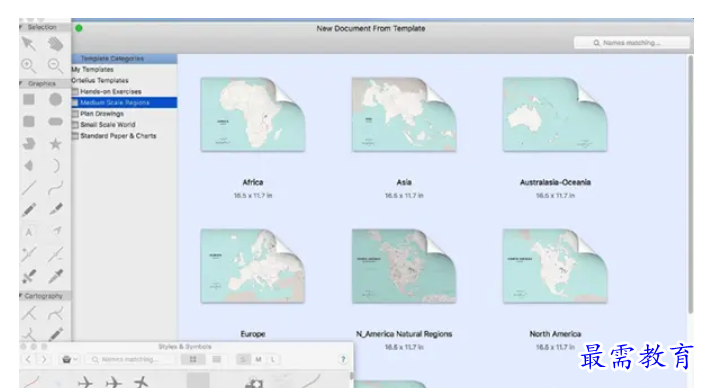Select the text-on-path arrow tool
702x388 pixels.
56,231
